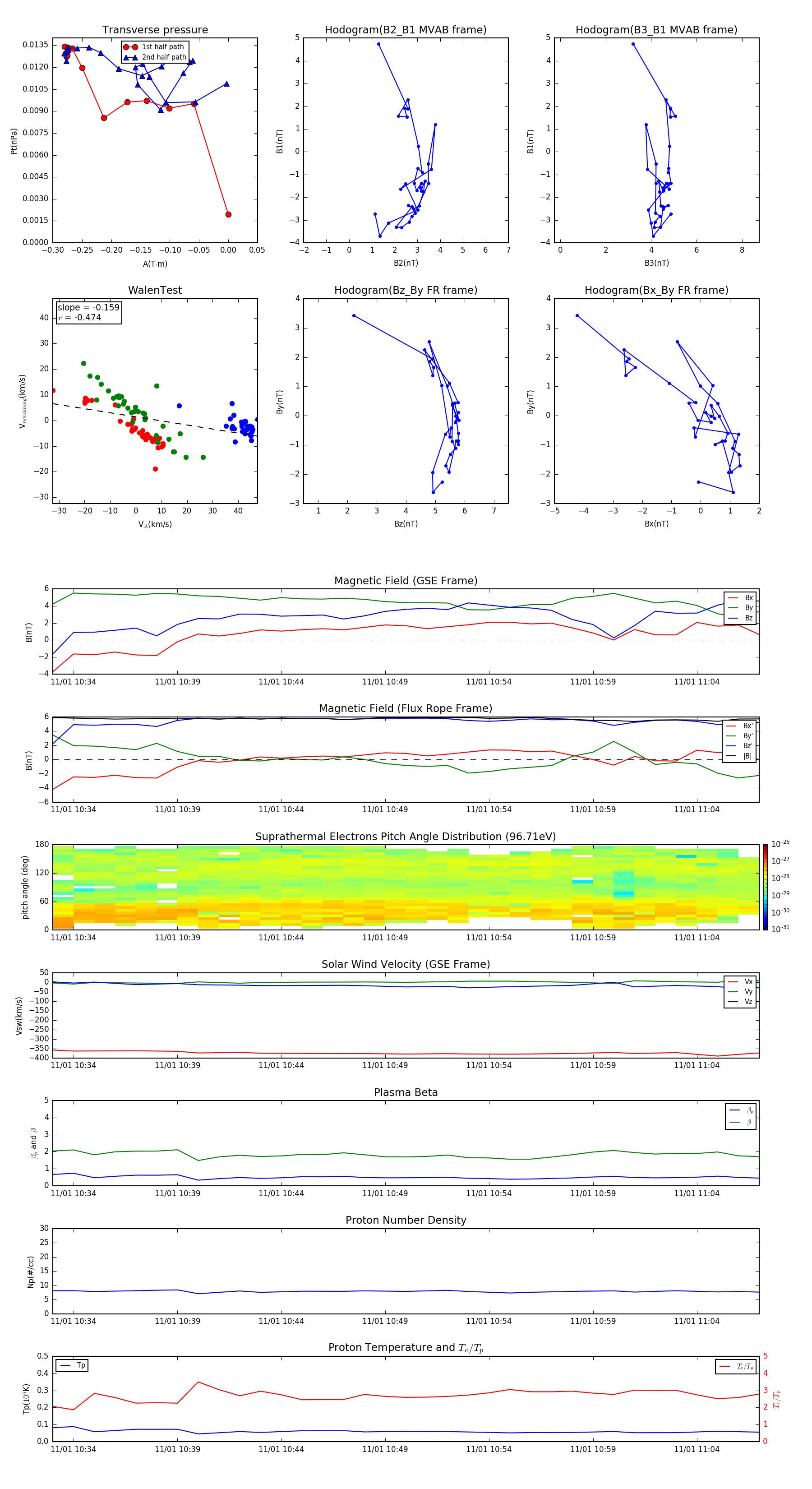Viewport: 812px width, 1489px height.
Task: Select the '1st half path' legend entry
Action: [x=154, y=47]
